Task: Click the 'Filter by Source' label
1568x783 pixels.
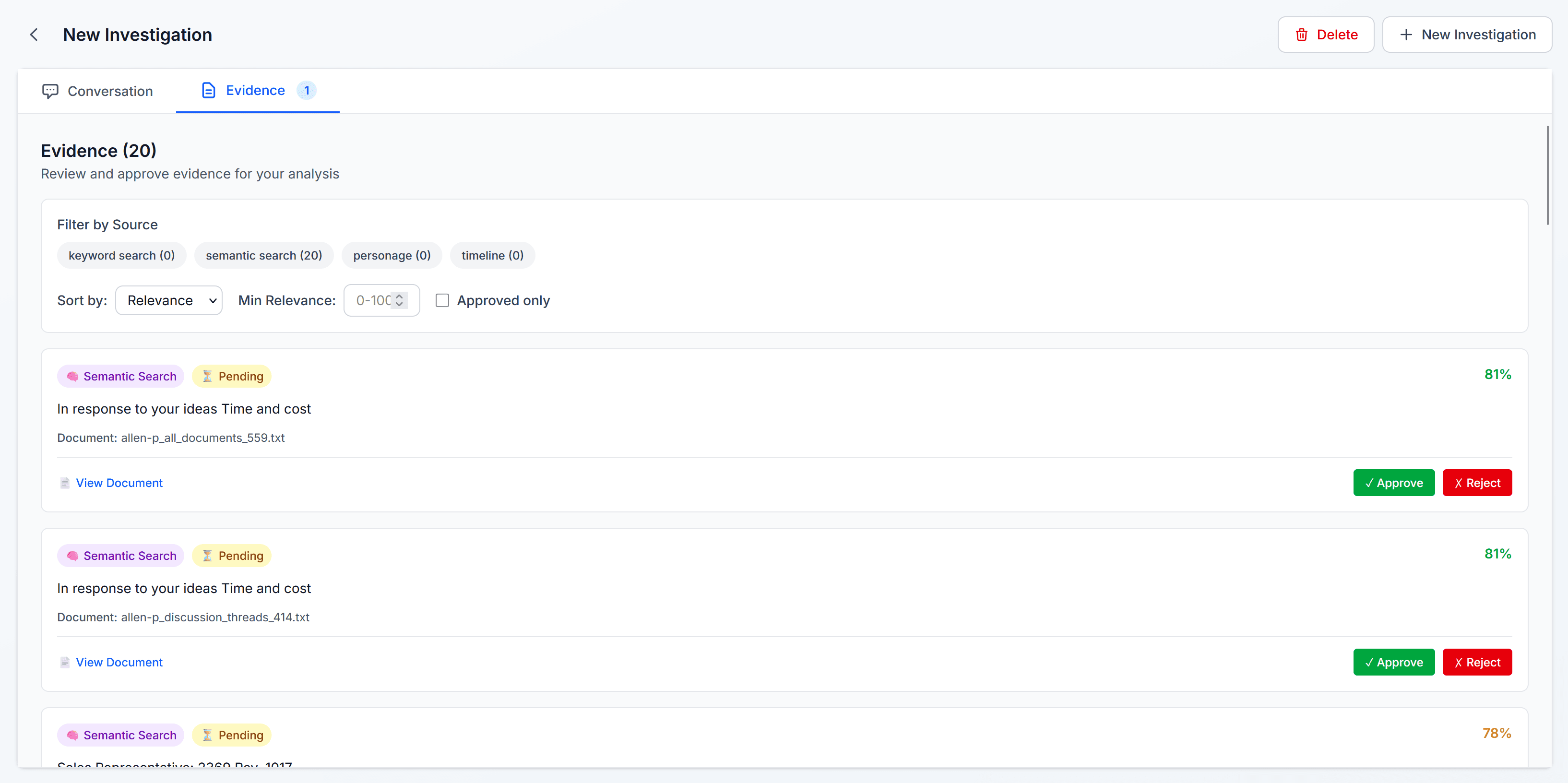Action: (107, 225)
